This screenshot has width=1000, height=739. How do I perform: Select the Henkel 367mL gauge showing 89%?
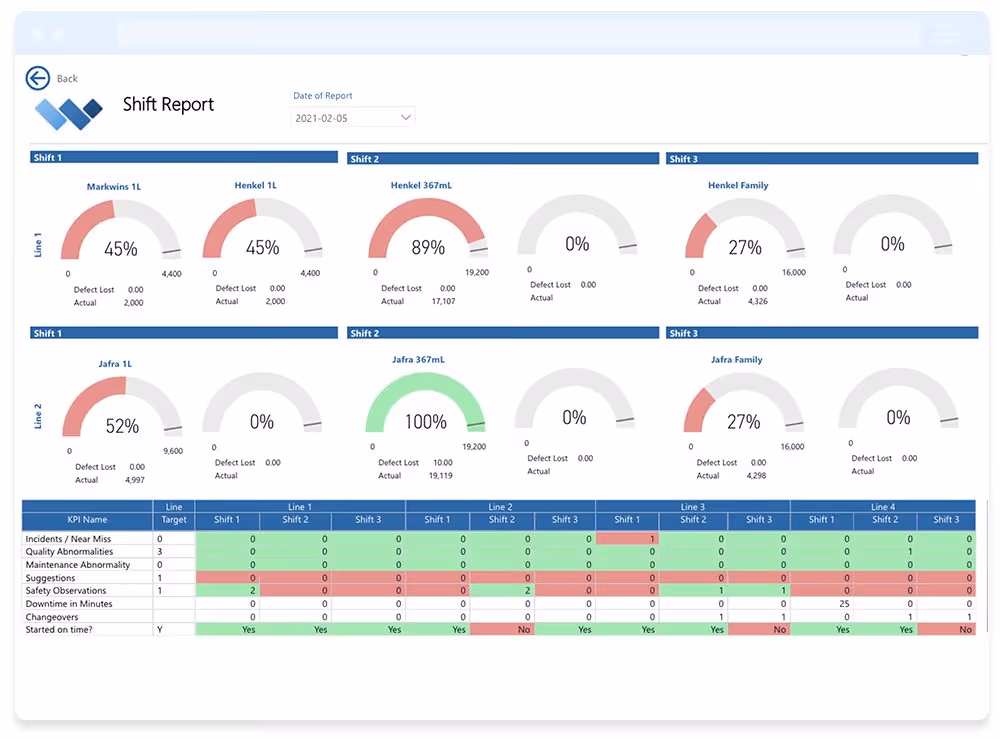click(x=428, y=228)
